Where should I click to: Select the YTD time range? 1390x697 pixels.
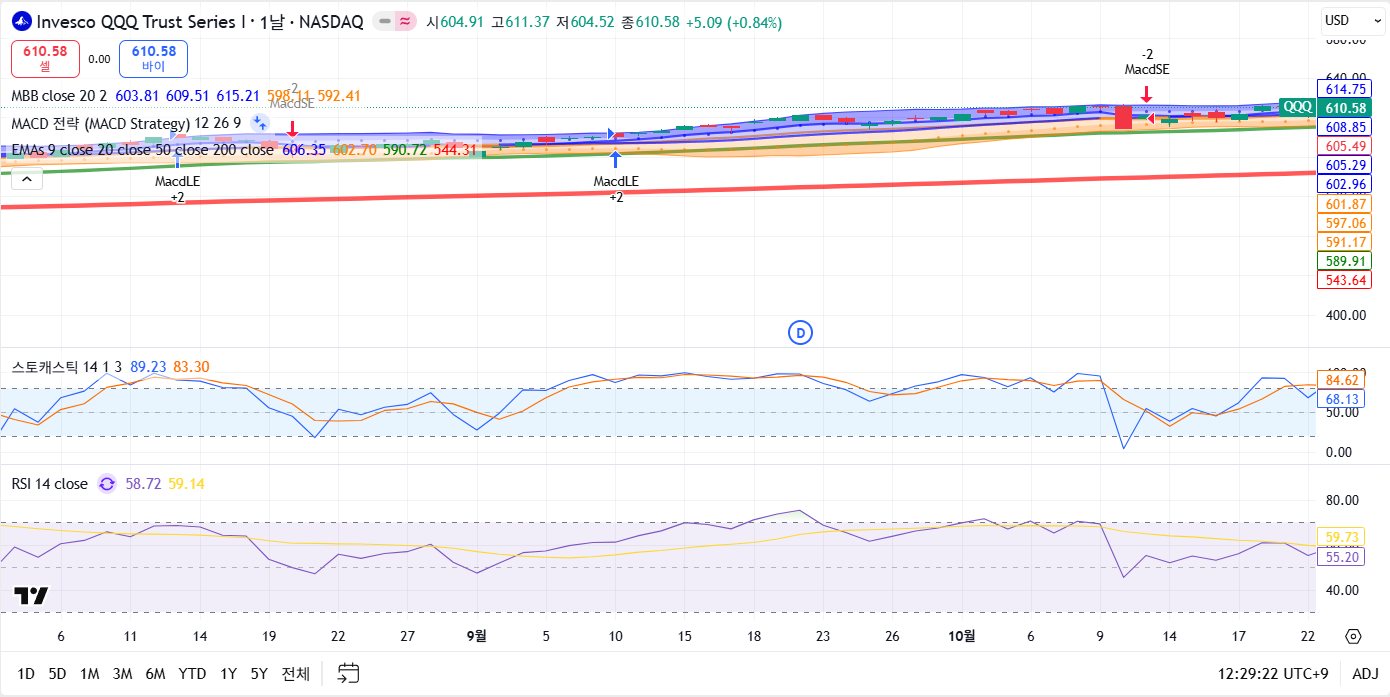click(x=192, y=674)
